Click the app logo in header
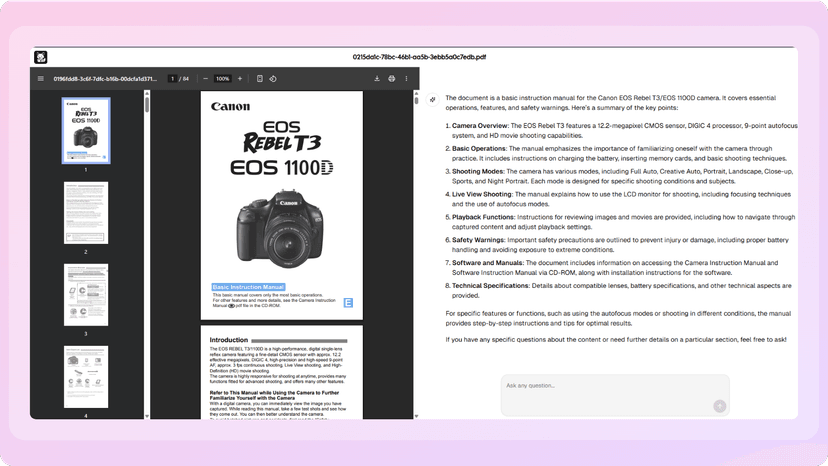Viewport: 828px width, 466px height. [41, 57]
